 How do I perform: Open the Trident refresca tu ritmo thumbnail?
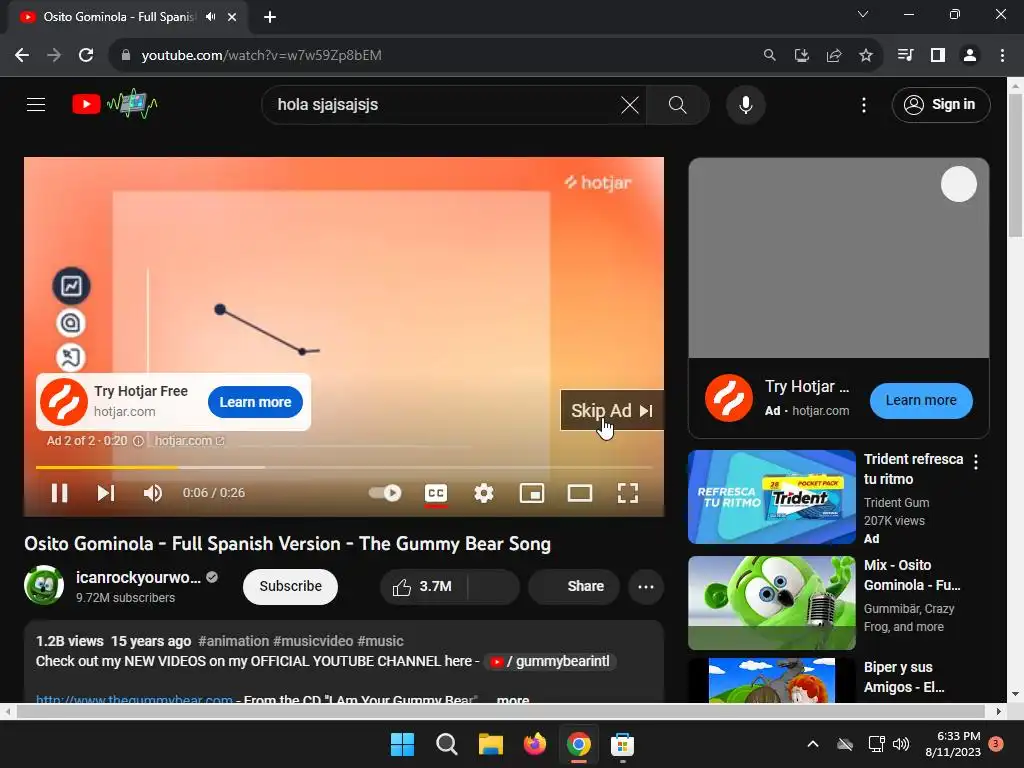pyautogui.click(x=772, y=497)
